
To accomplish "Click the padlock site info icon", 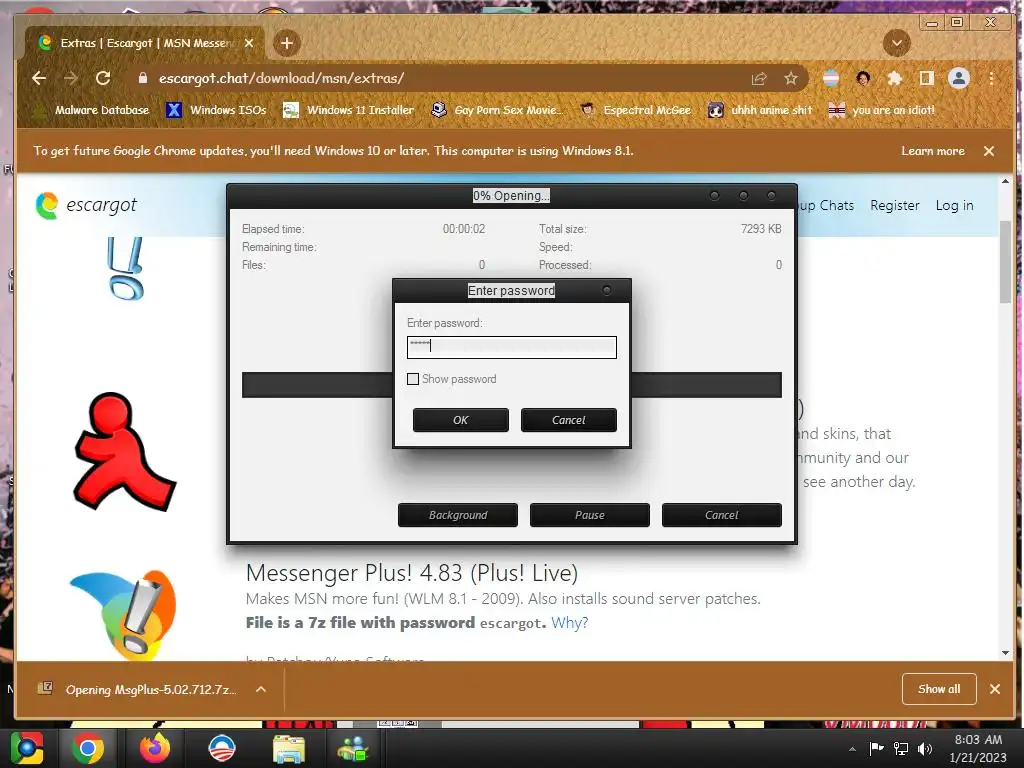I will [x=142, y=78].
